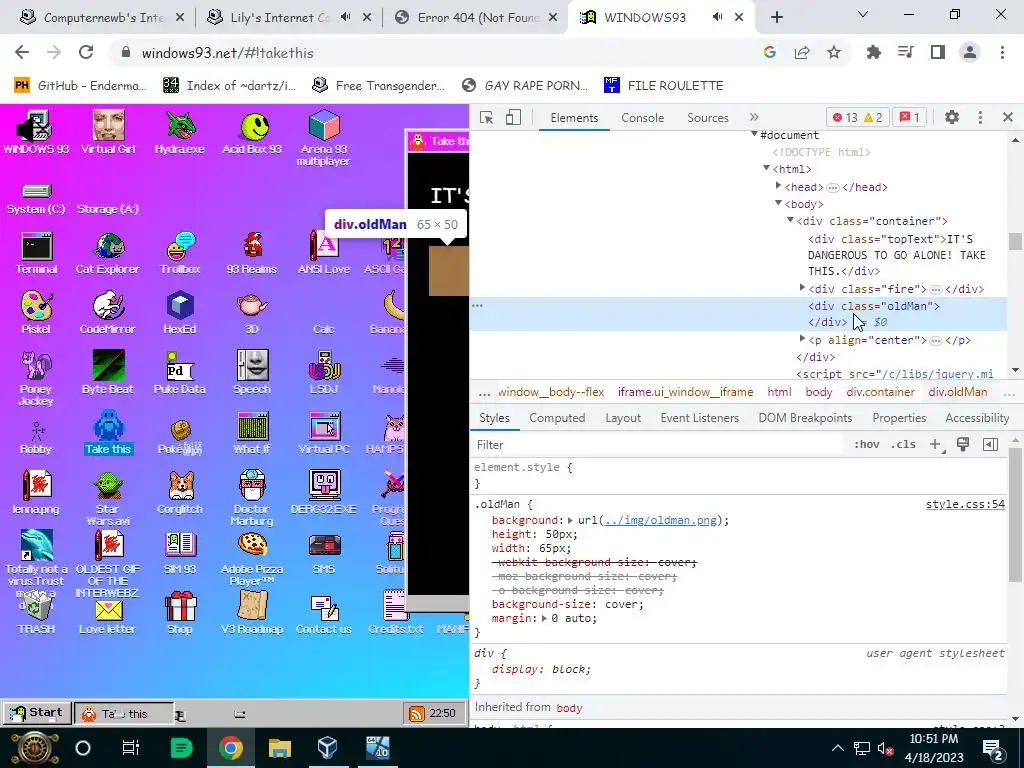Open ANSI Love icon
The width and height of the screenshot is (1024, 768).
tap(324, 253)
